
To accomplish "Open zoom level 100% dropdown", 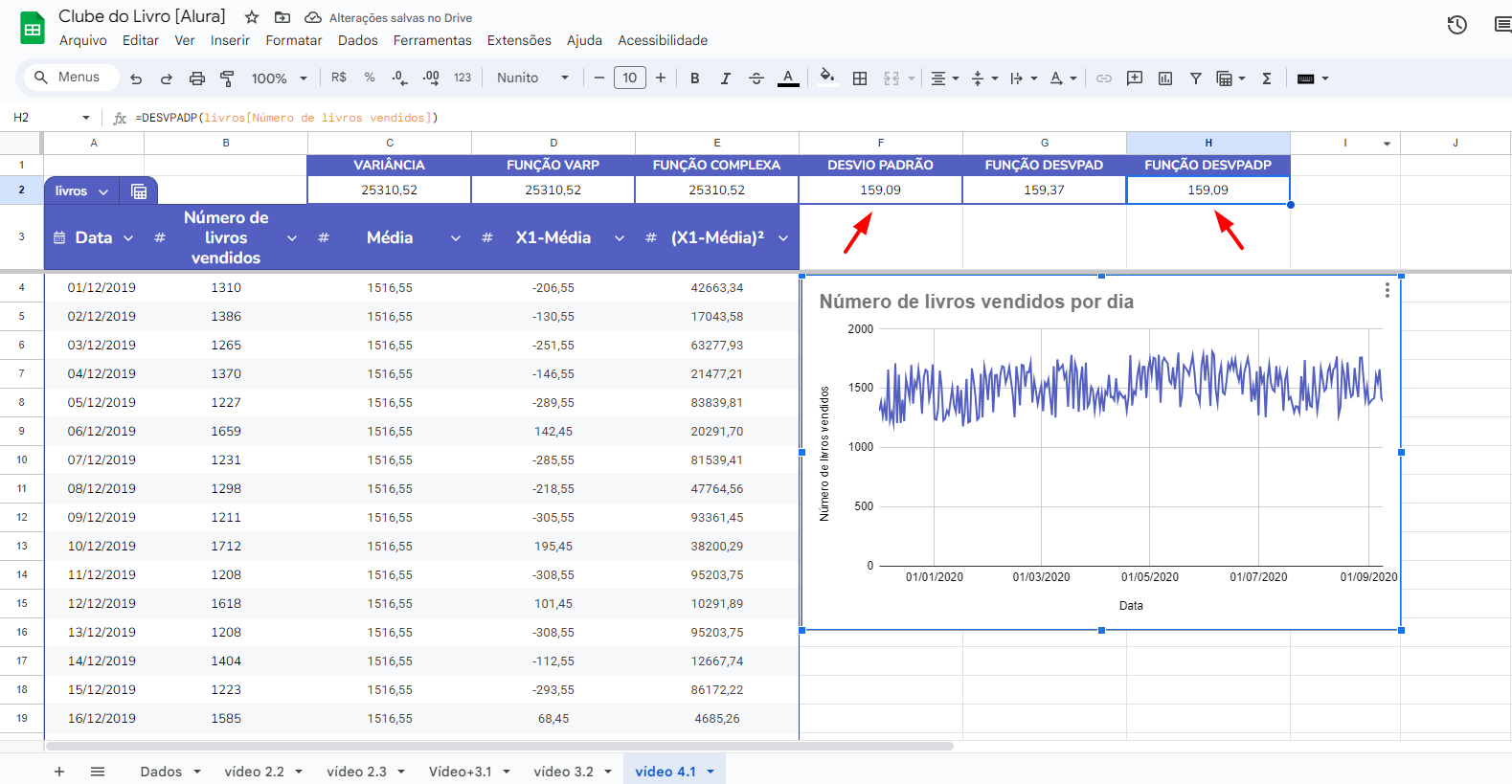I will click(x=279, y=78).
